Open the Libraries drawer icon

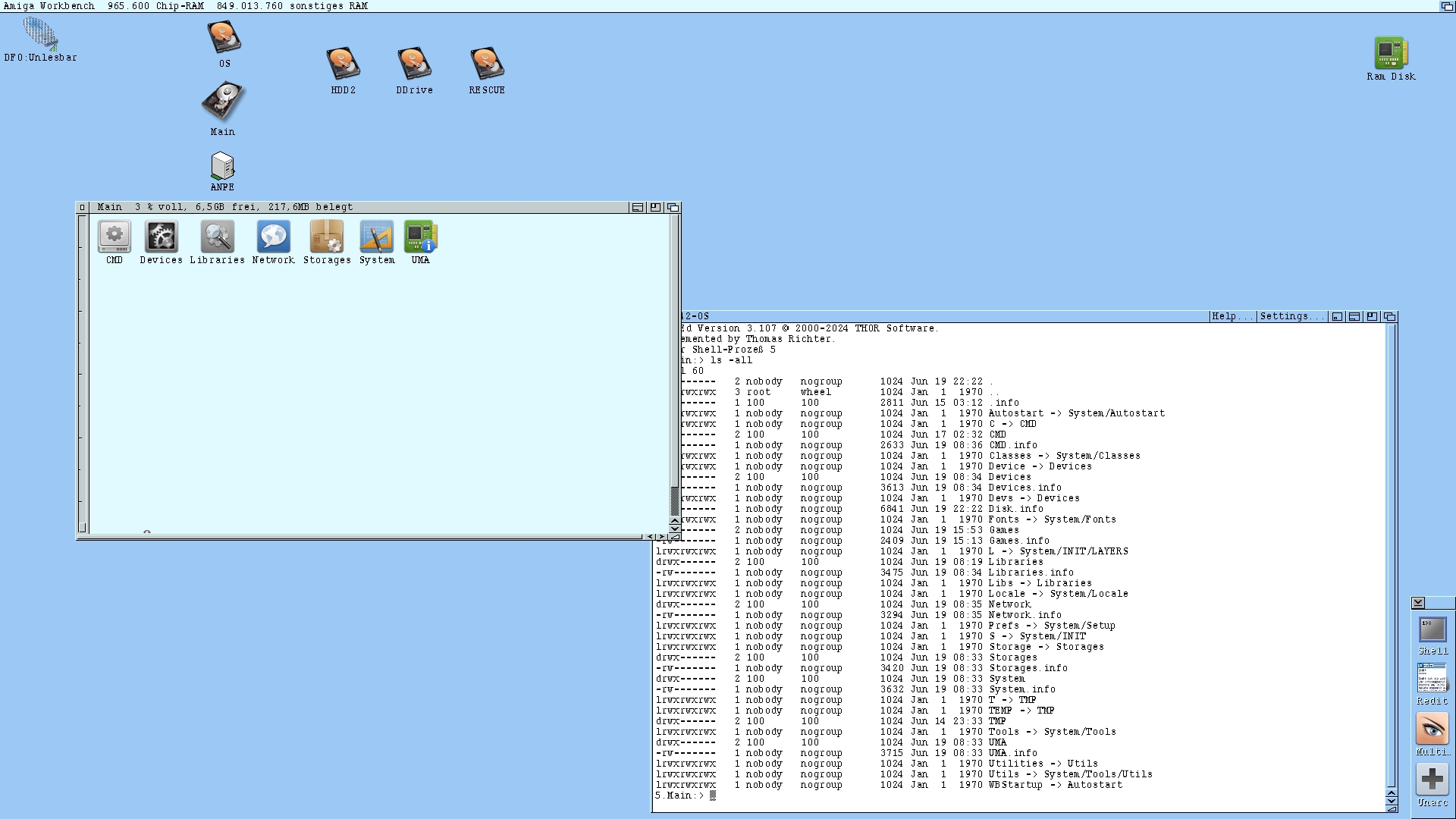[217, 237]
